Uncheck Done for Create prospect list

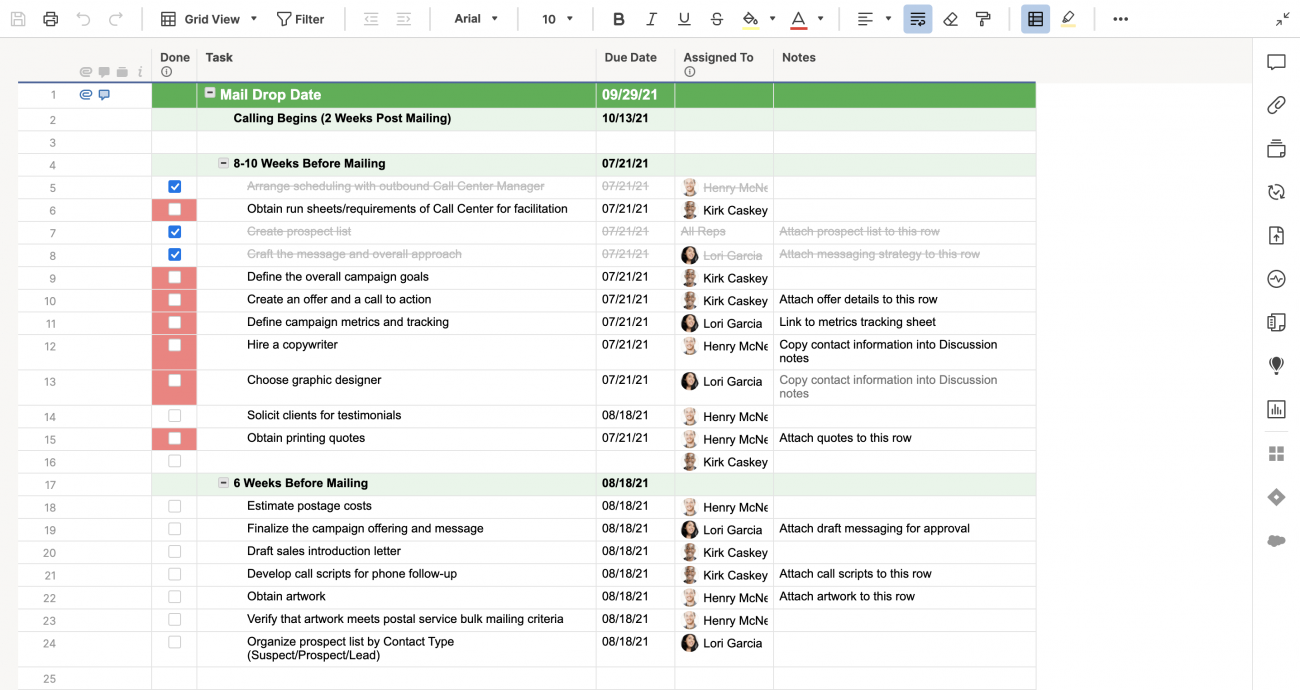pyautogui.click(x=175, y=231)
